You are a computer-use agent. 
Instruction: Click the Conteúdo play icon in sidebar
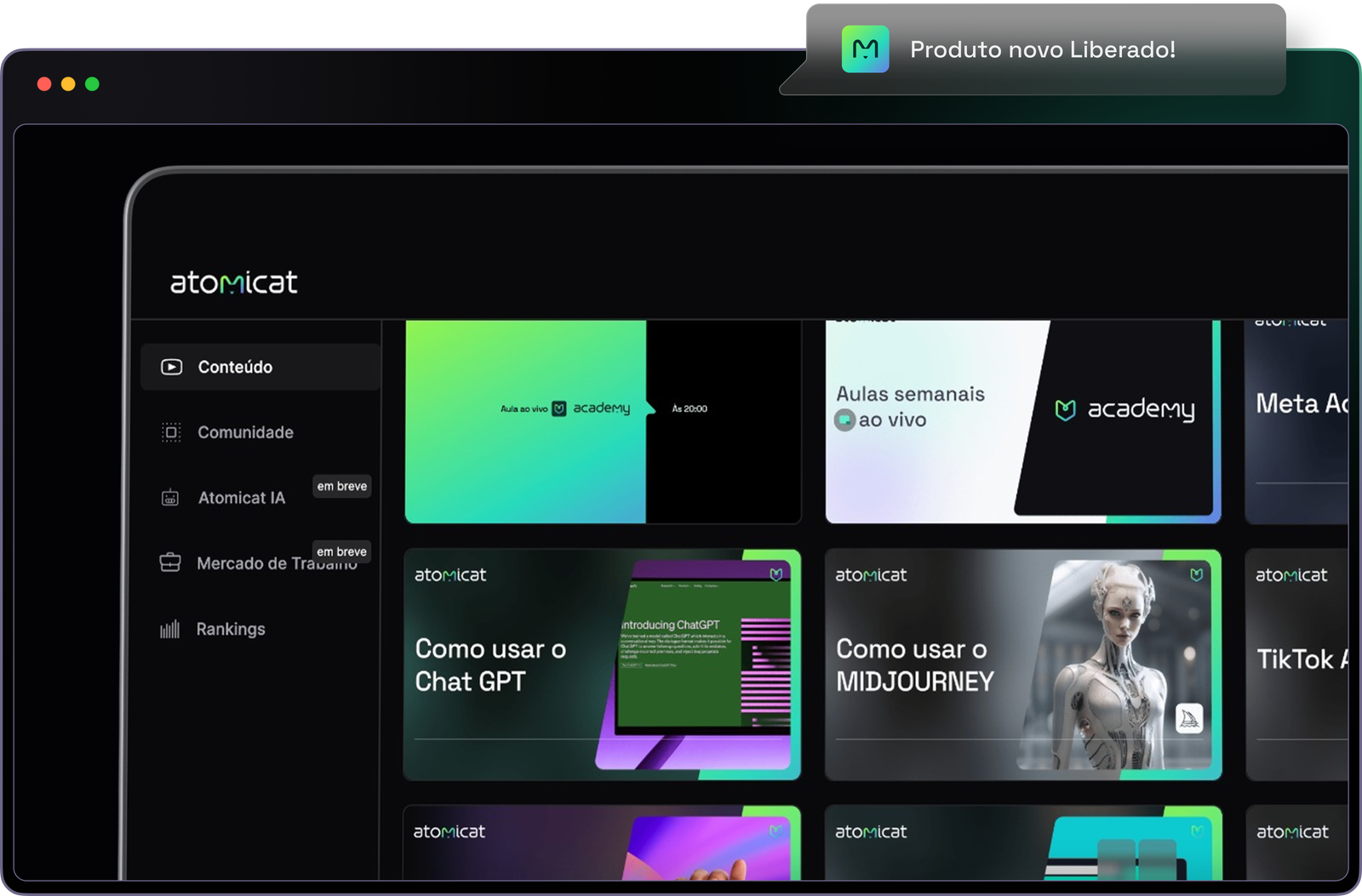pos(171,367)
